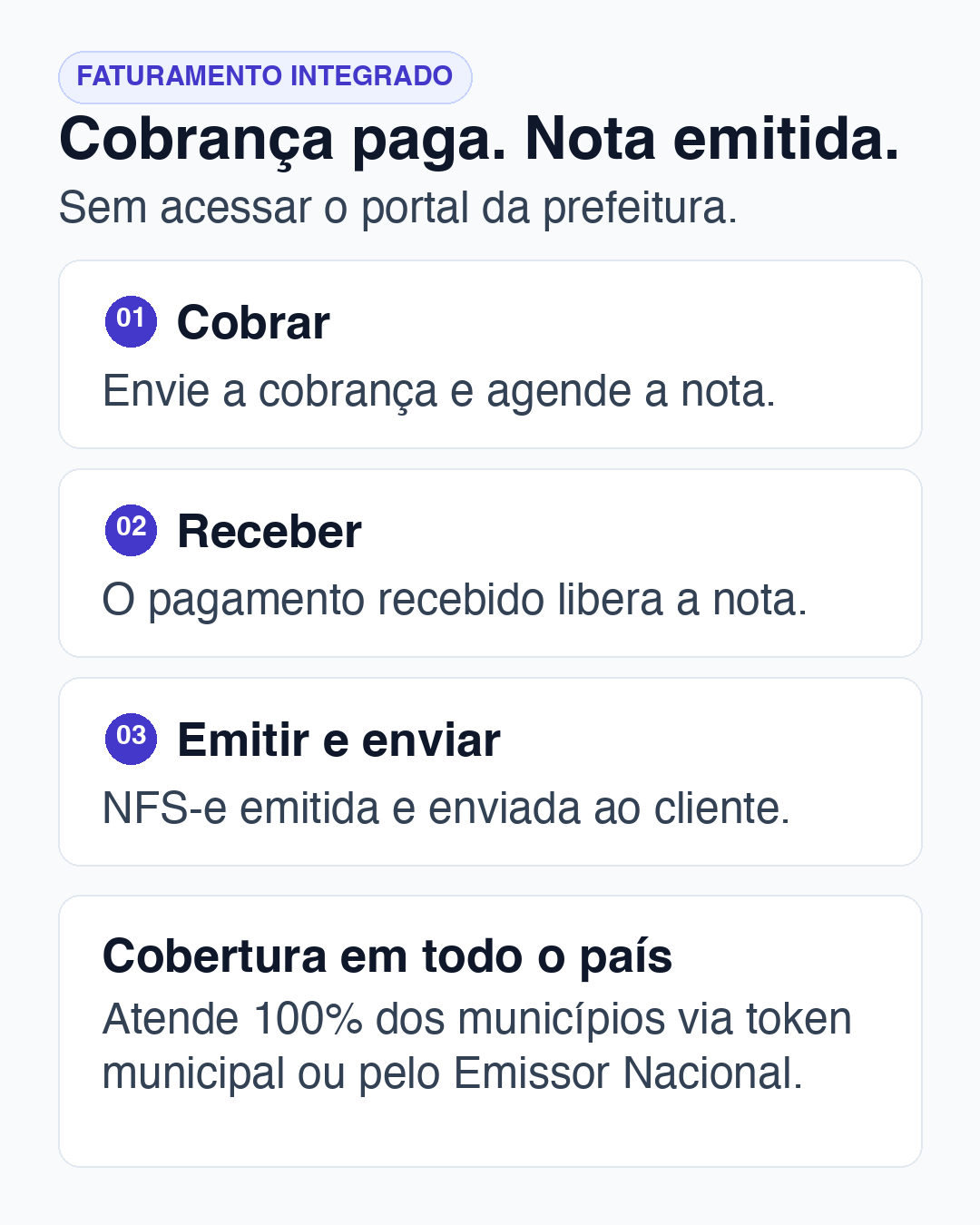Select text Envie a cobrança e agende a nota
The height and width of the screenshot is (1225, 980).
[439, 392]
